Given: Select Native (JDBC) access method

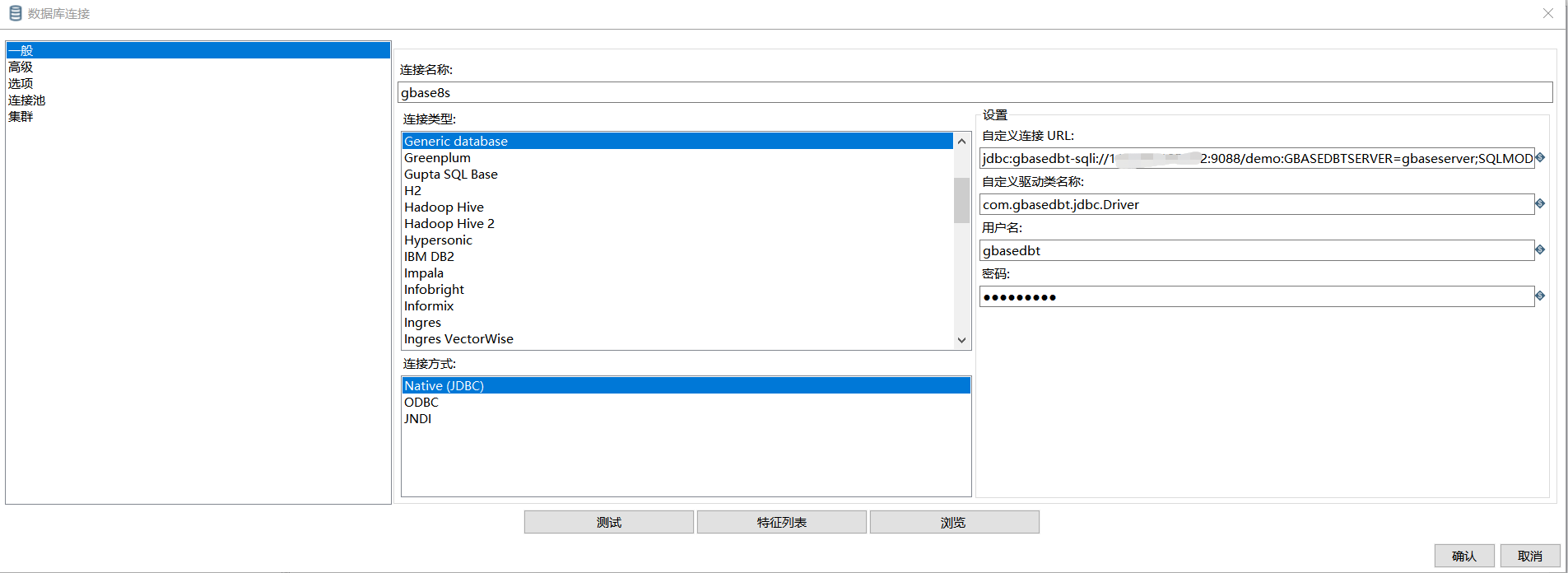Looking at the screenshot, I should pyautogui.click(x=686, y=385).
